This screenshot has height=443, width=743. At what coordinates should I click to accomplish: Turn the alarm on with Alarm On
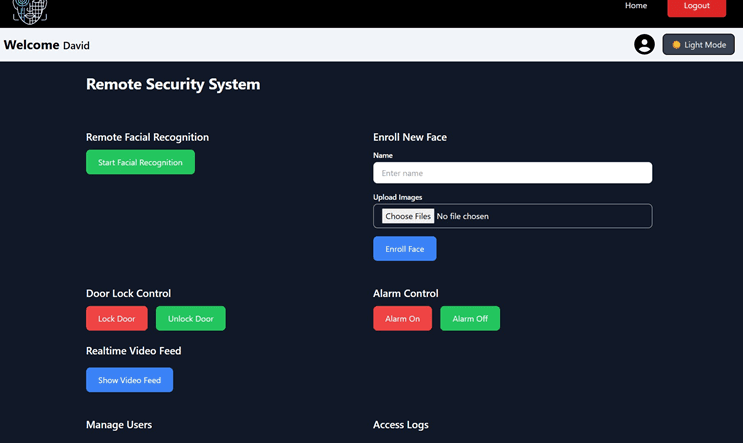coord(402,318)
